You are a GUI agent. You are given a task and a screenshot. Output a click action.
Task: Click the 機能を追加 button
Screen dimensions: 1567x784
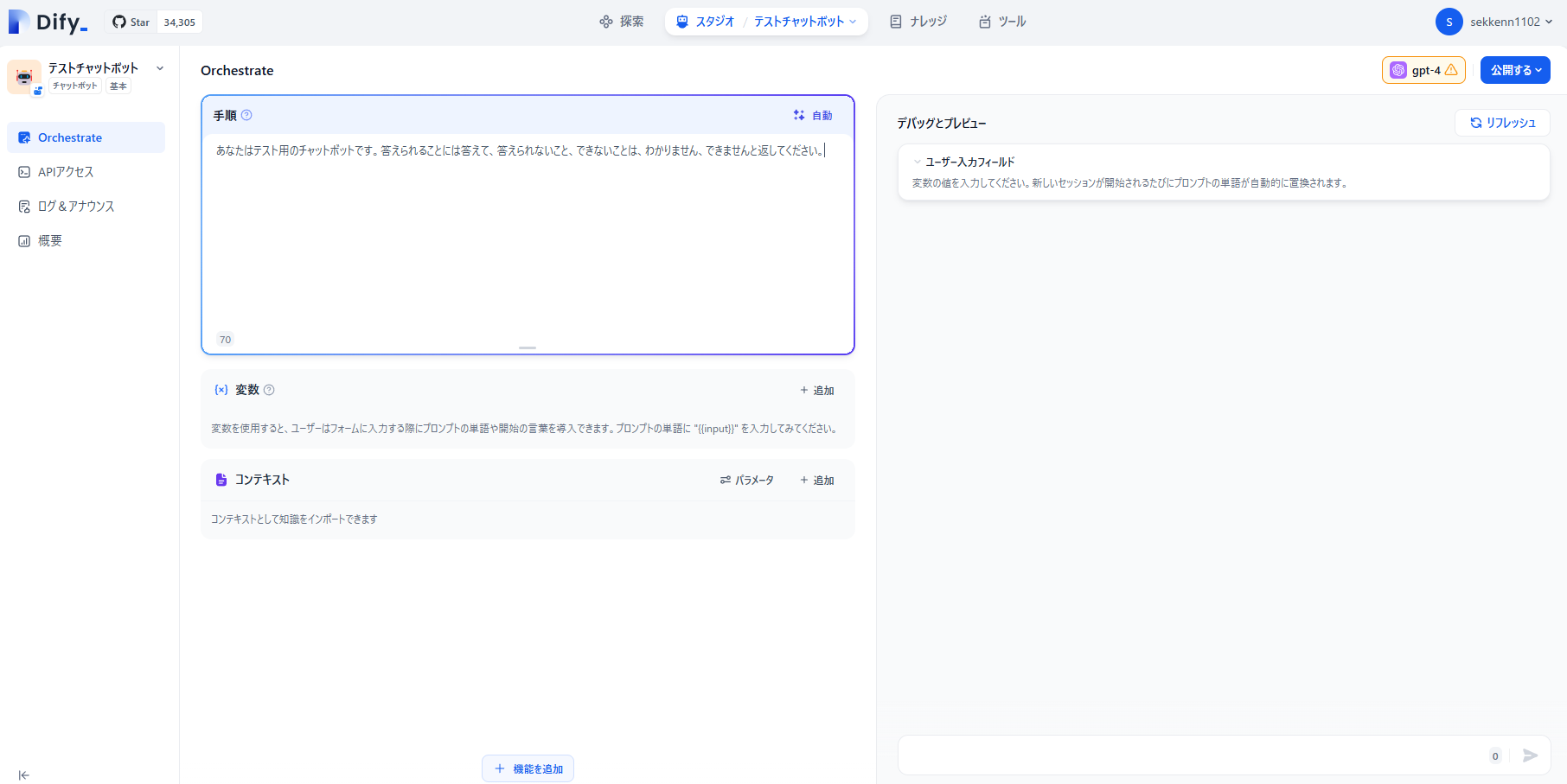(x=528, y=768)
